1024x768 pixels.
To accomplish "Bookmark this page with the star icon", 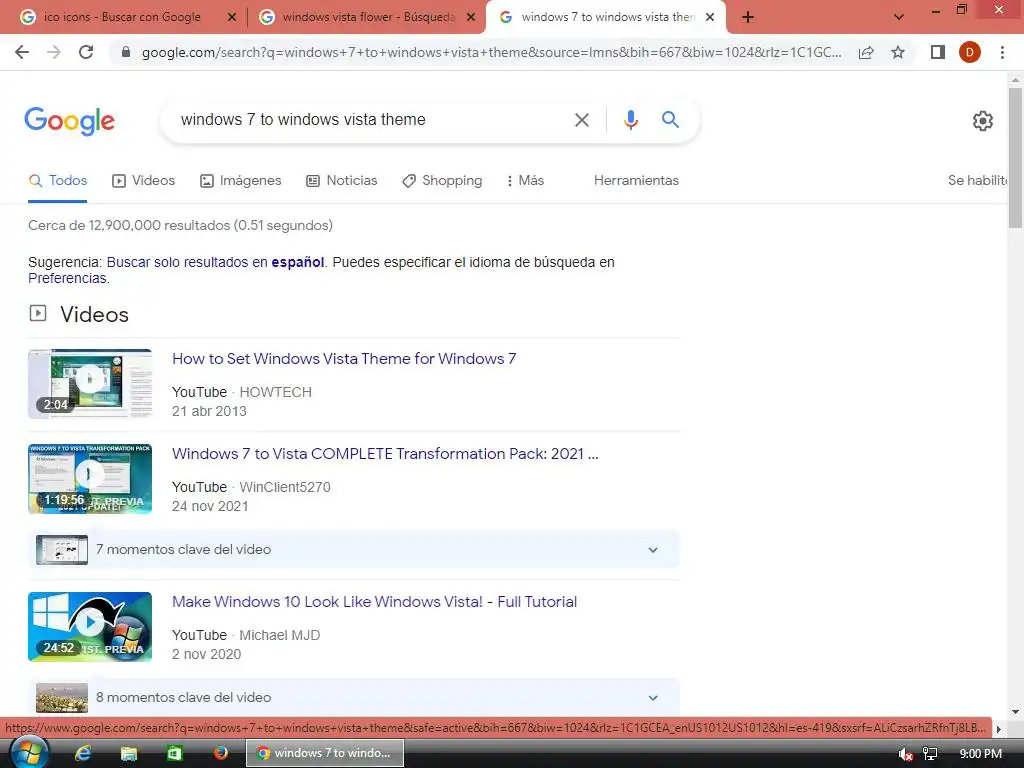I will pos(898,52).
